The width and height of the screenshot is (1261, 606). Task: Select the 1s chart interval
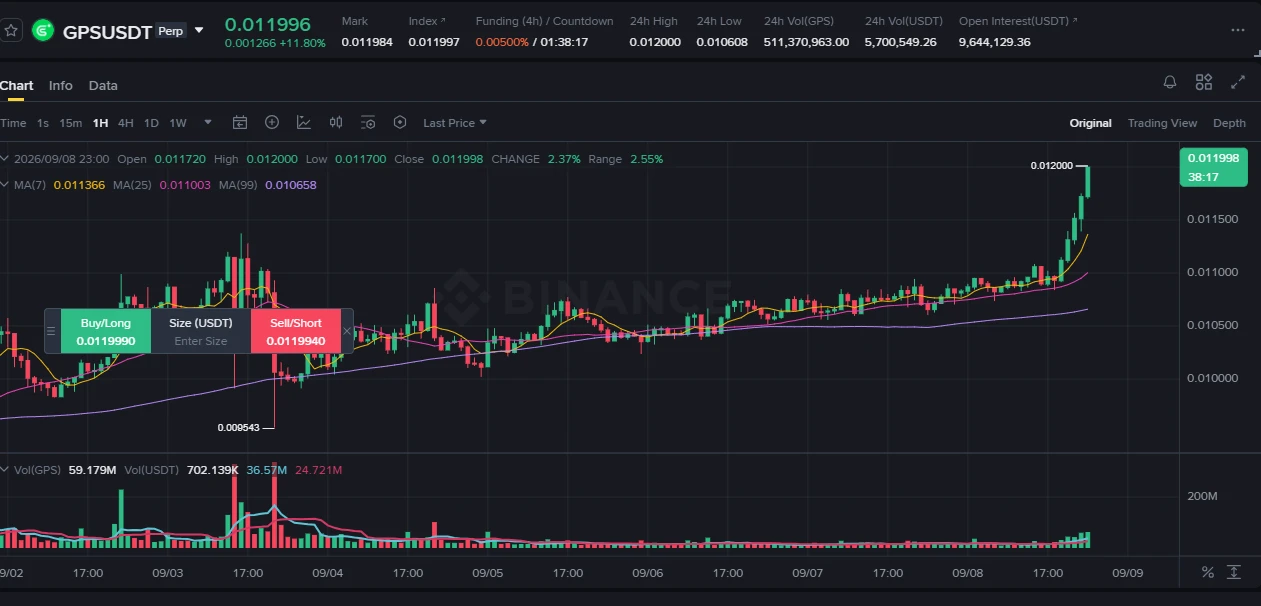[x=43, y=123]
